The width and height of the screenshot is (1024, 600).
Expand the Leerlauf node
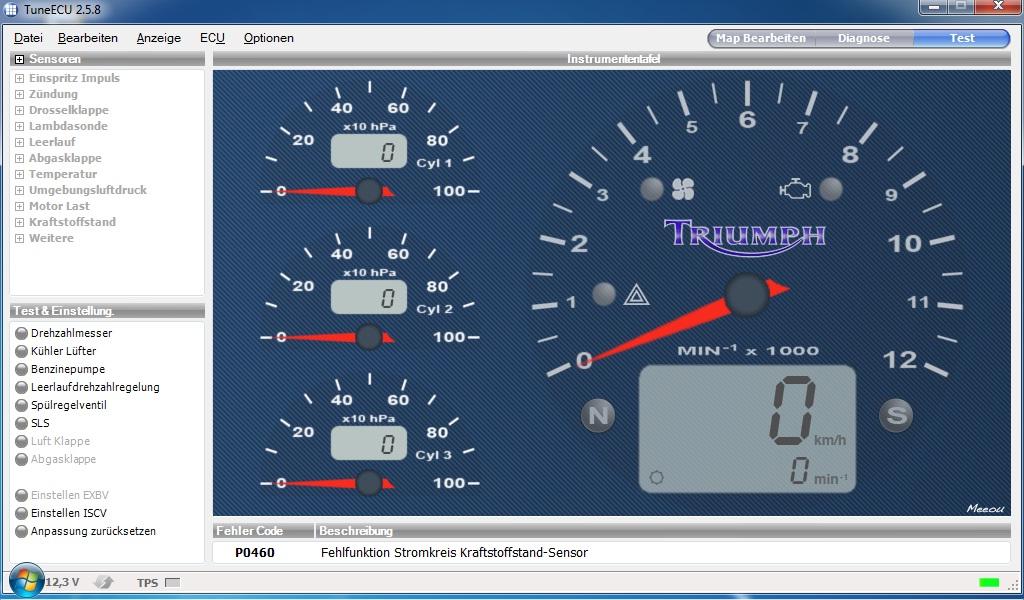pyautogui.click(x=20, y=142)
